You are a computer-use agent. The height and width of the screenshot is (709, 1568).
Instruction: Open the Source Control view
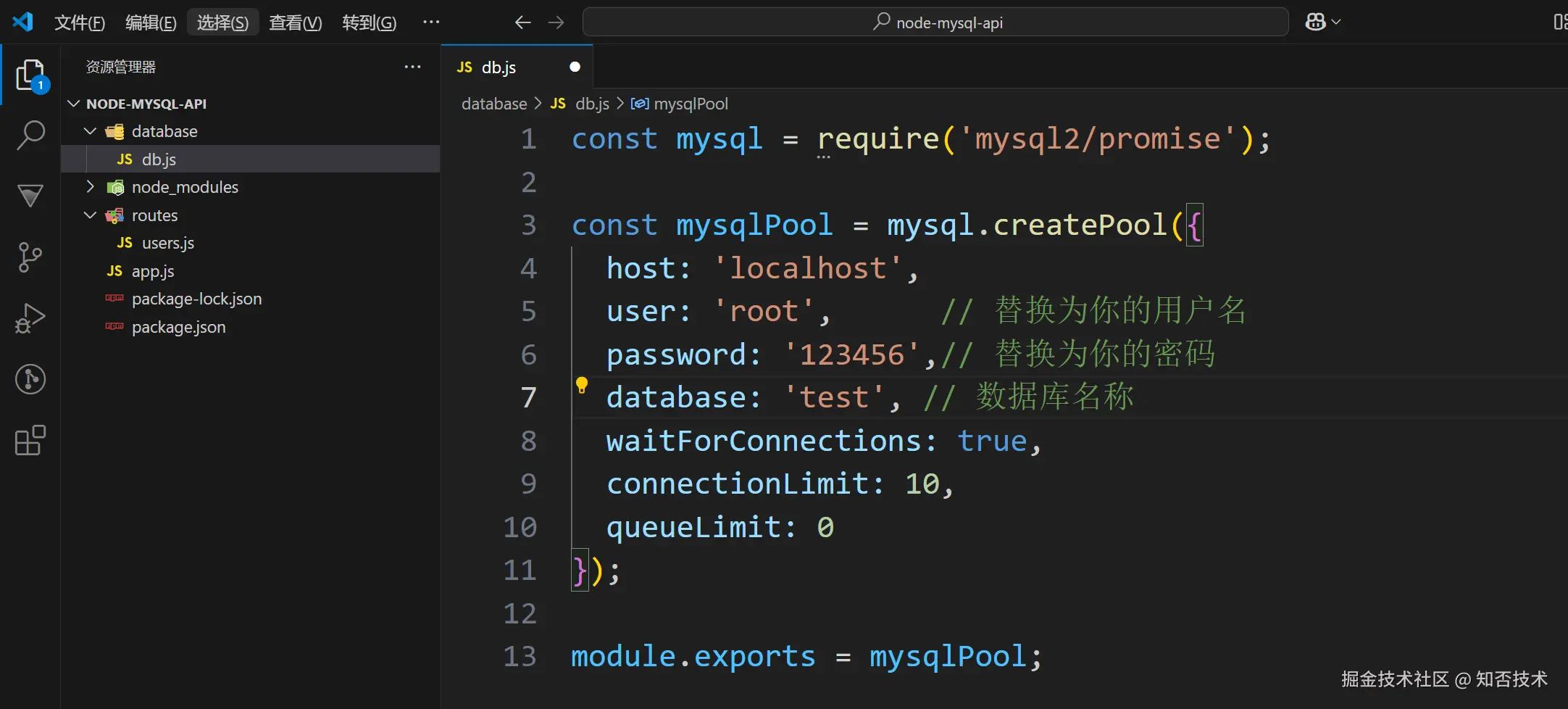point(30,257)
